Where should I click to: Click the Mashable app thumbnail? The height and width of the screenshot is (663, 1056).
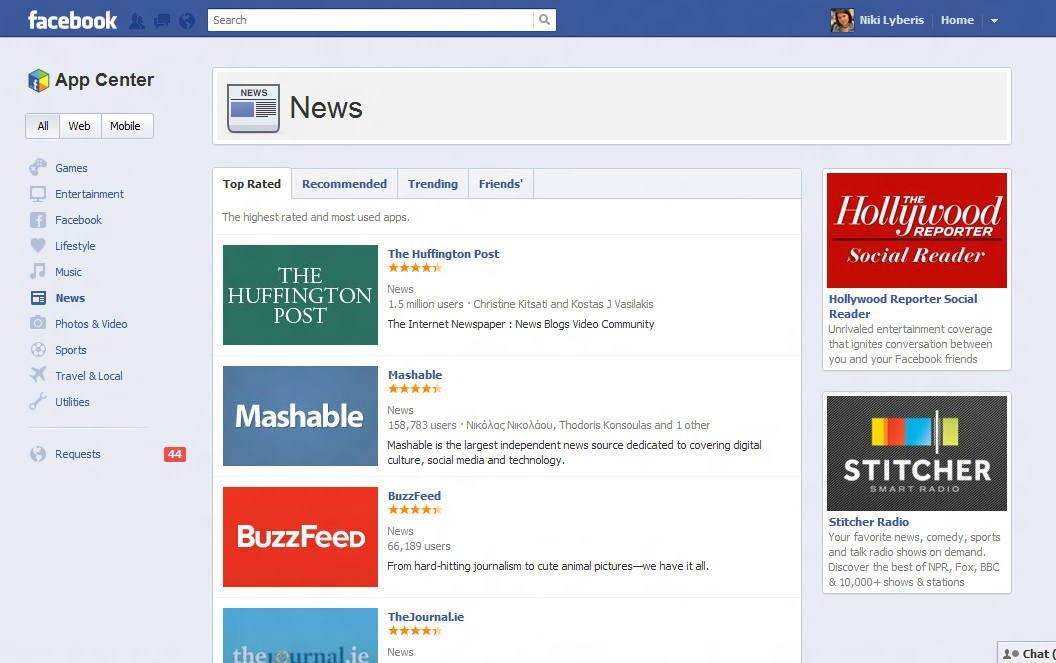(300, 416)
